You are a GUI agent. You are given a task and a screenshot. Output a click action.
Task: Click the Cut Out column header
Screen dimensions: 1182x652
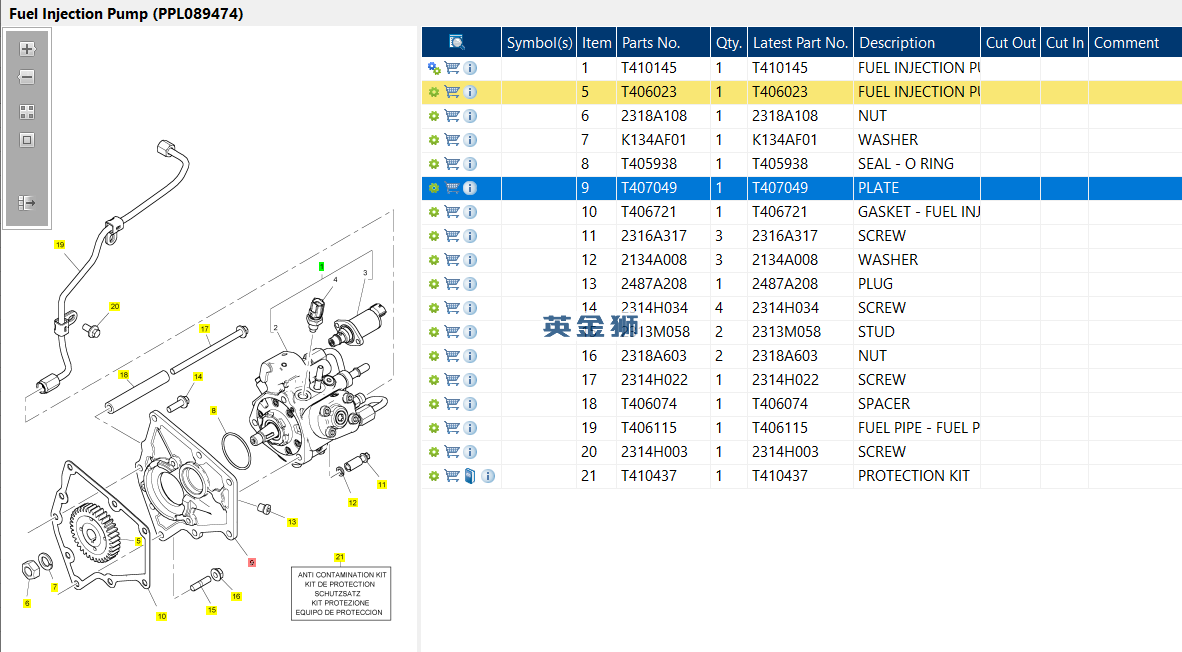(1010, 42)
